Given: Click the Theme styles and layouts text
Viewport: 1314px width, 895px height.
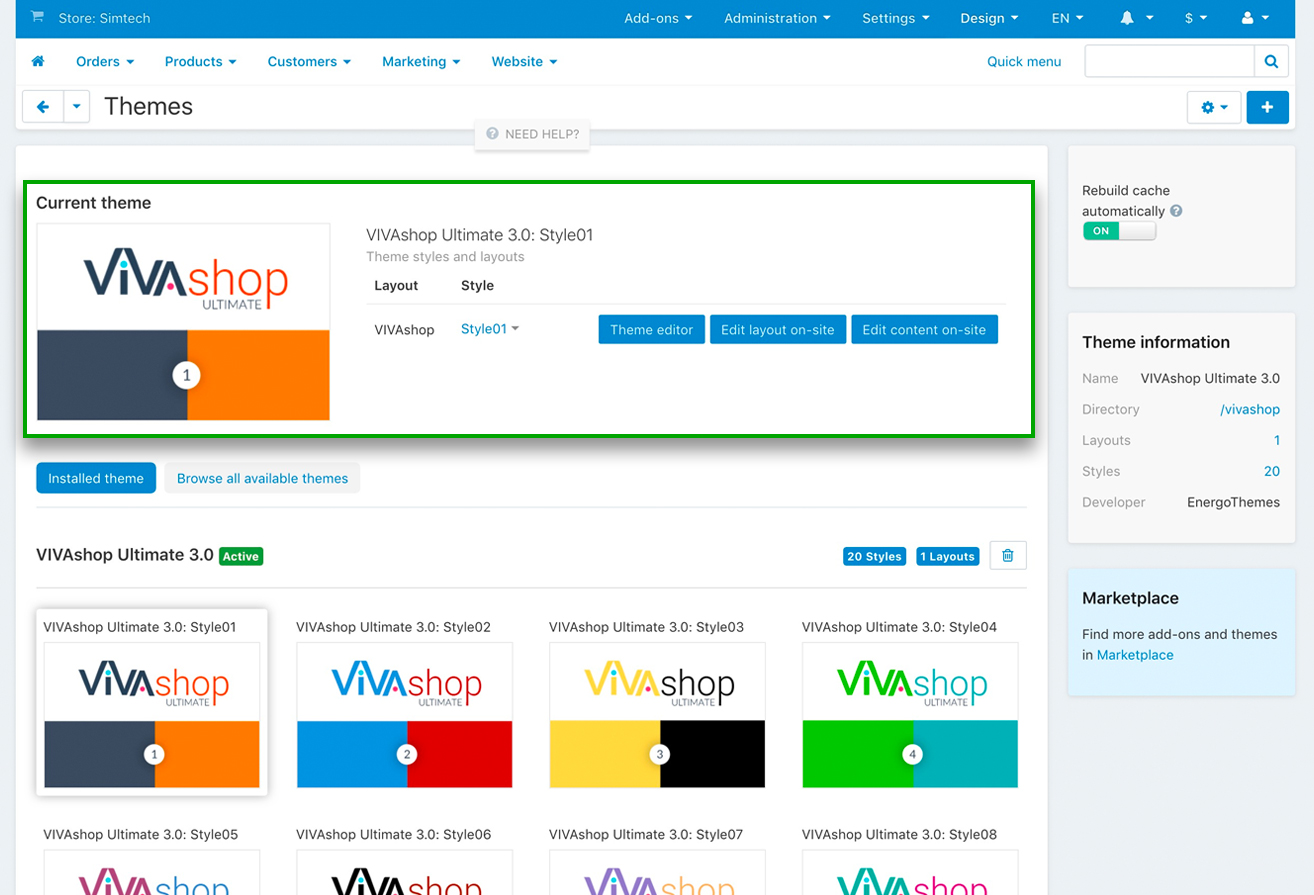Looking at the screenshot, I should click(445, 257).
